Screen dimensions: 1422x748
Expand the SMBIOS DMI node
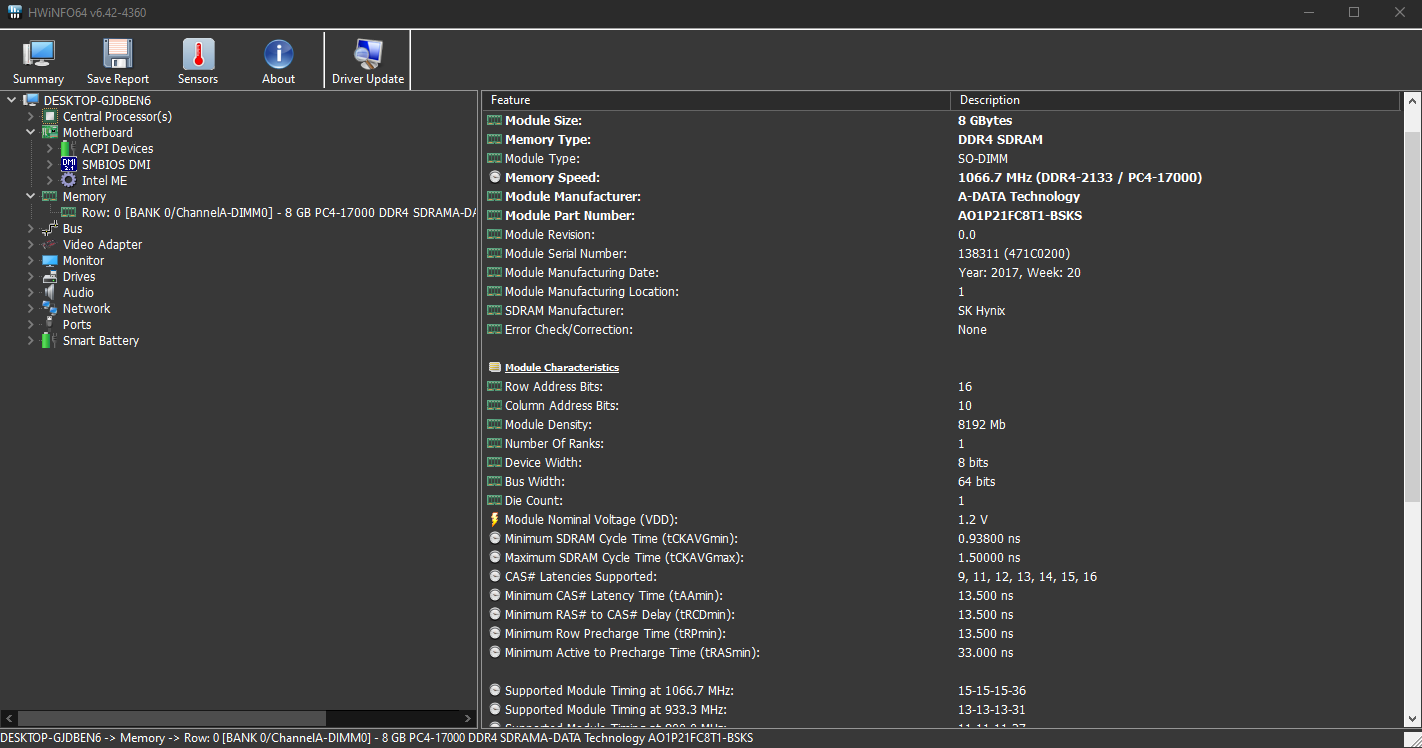click(50, 164)
